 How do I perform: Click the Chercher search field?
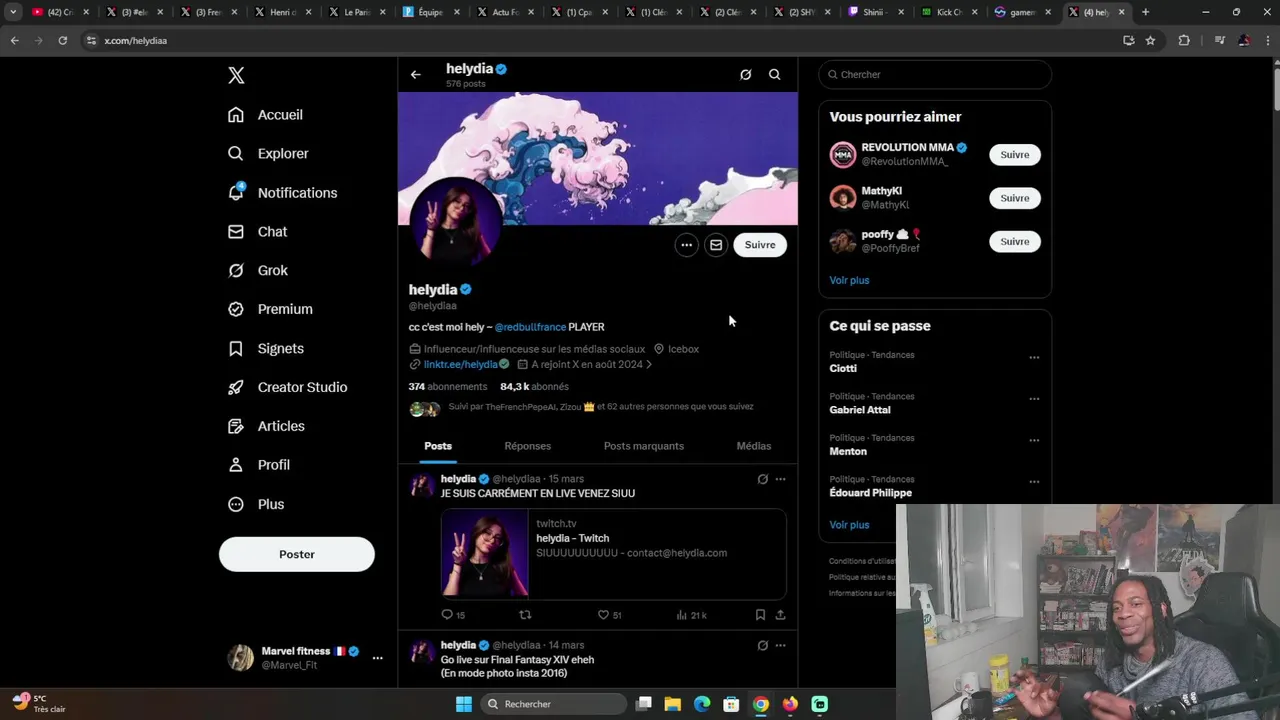coord(935,75)
